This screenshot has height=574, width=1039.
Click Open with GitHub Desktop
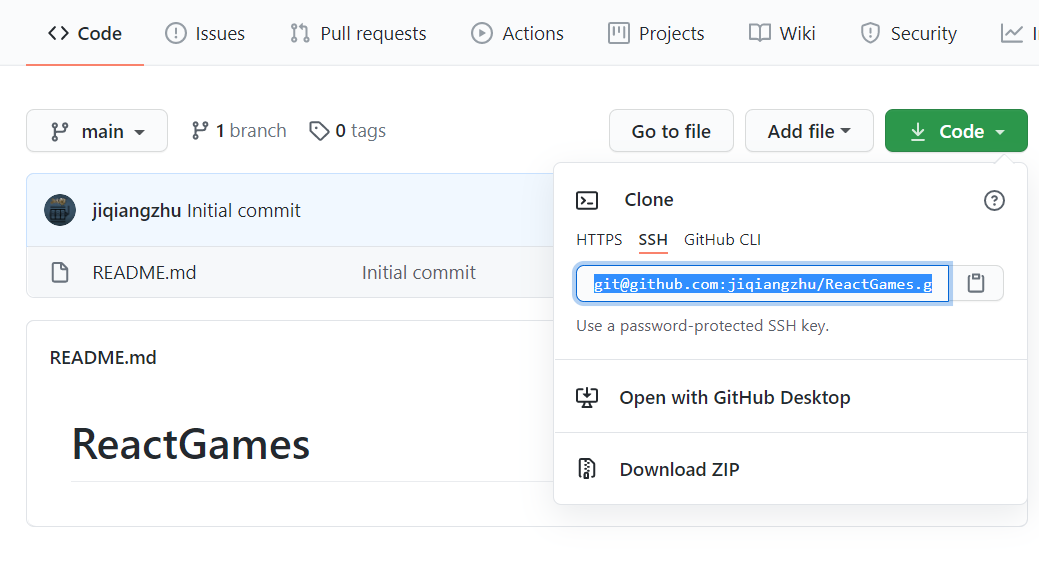pyautogui.click(x=735, y=398)
